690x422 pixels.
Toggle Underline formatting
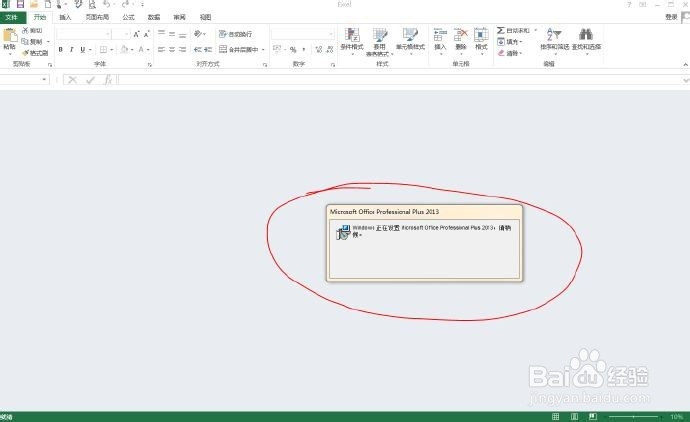83,50
